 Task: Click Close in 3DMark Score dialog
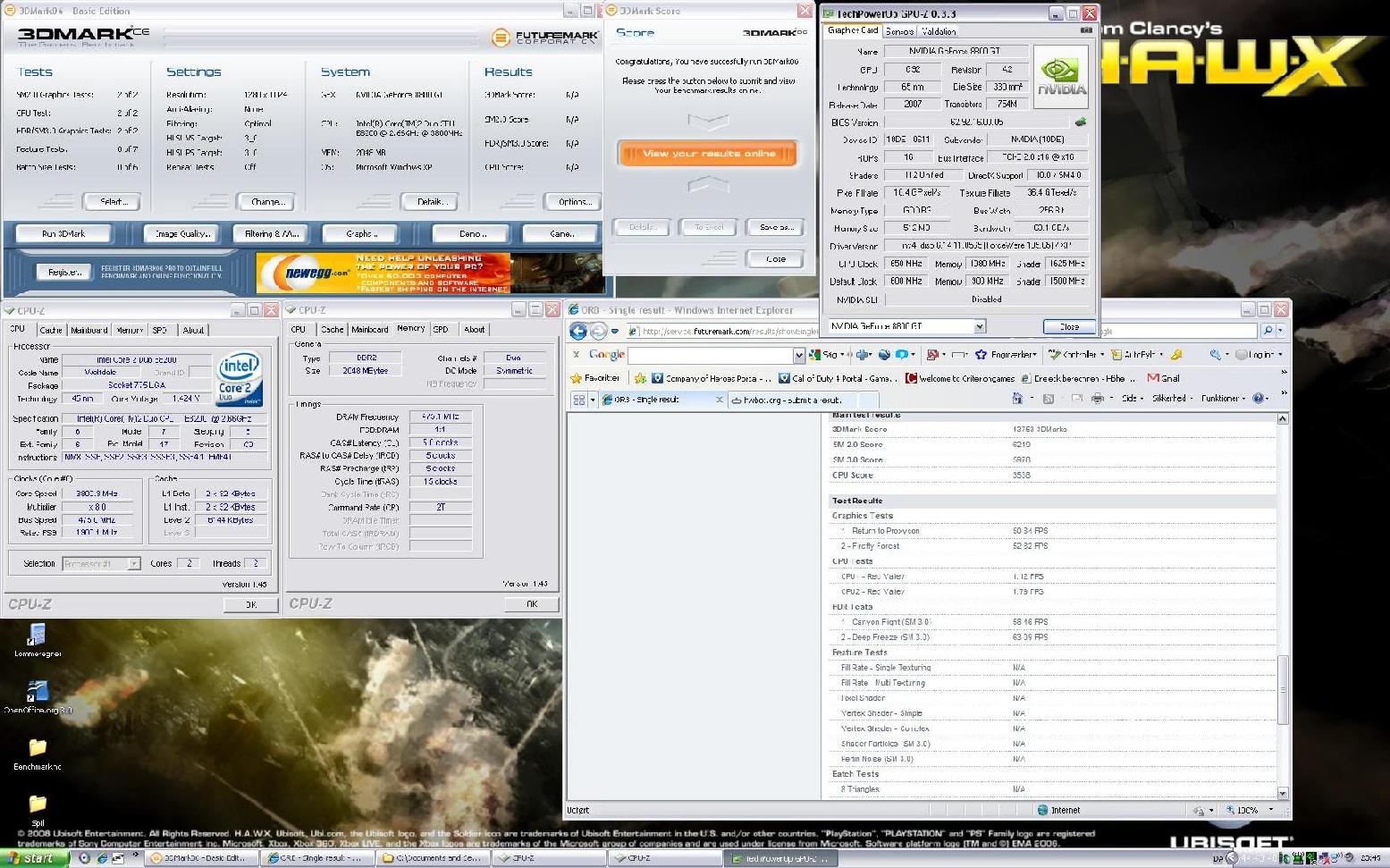775,258
